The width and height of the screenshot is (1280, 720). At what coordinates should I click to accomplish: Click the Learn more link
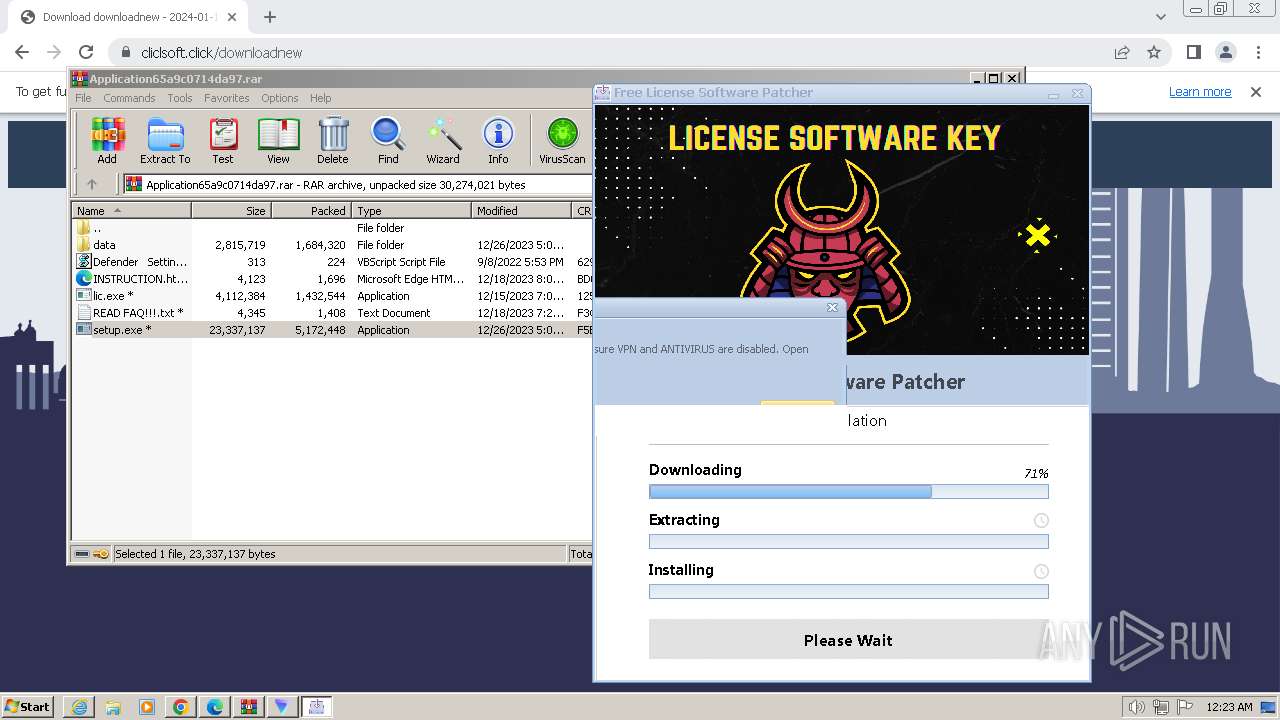(1200, 92)
